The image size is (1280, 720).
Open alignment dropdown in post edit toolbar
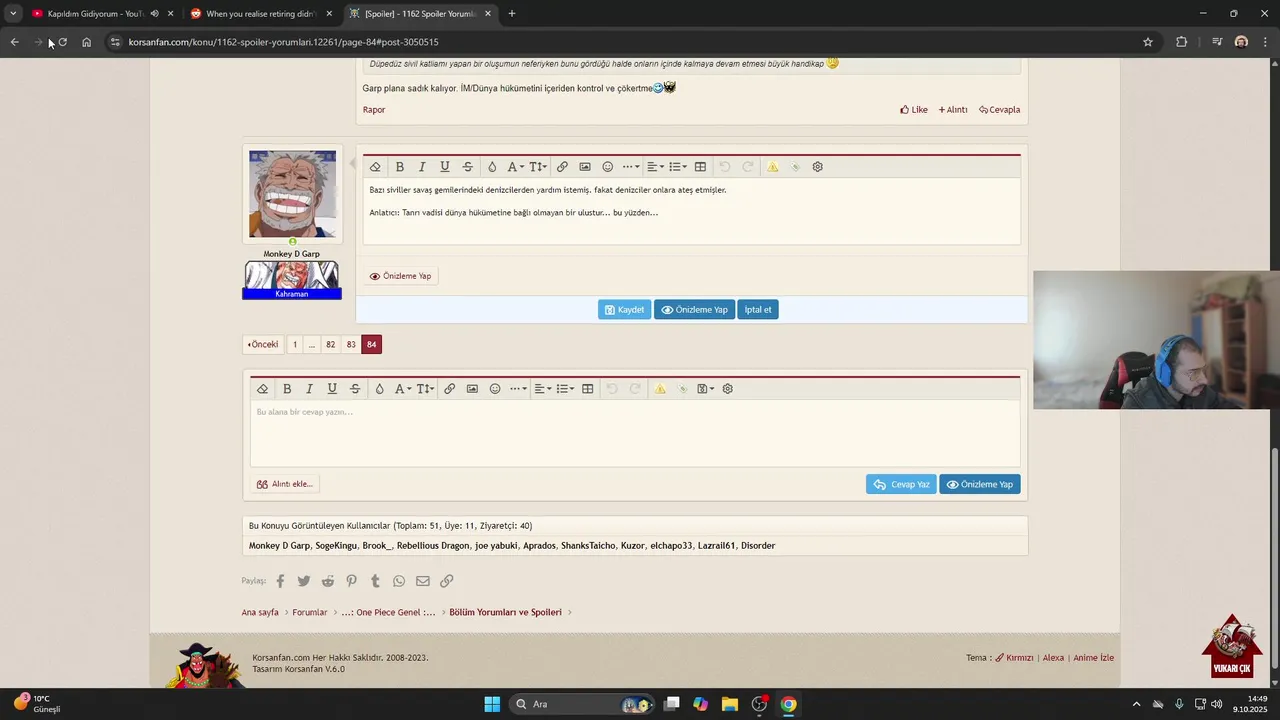point(655,167)
